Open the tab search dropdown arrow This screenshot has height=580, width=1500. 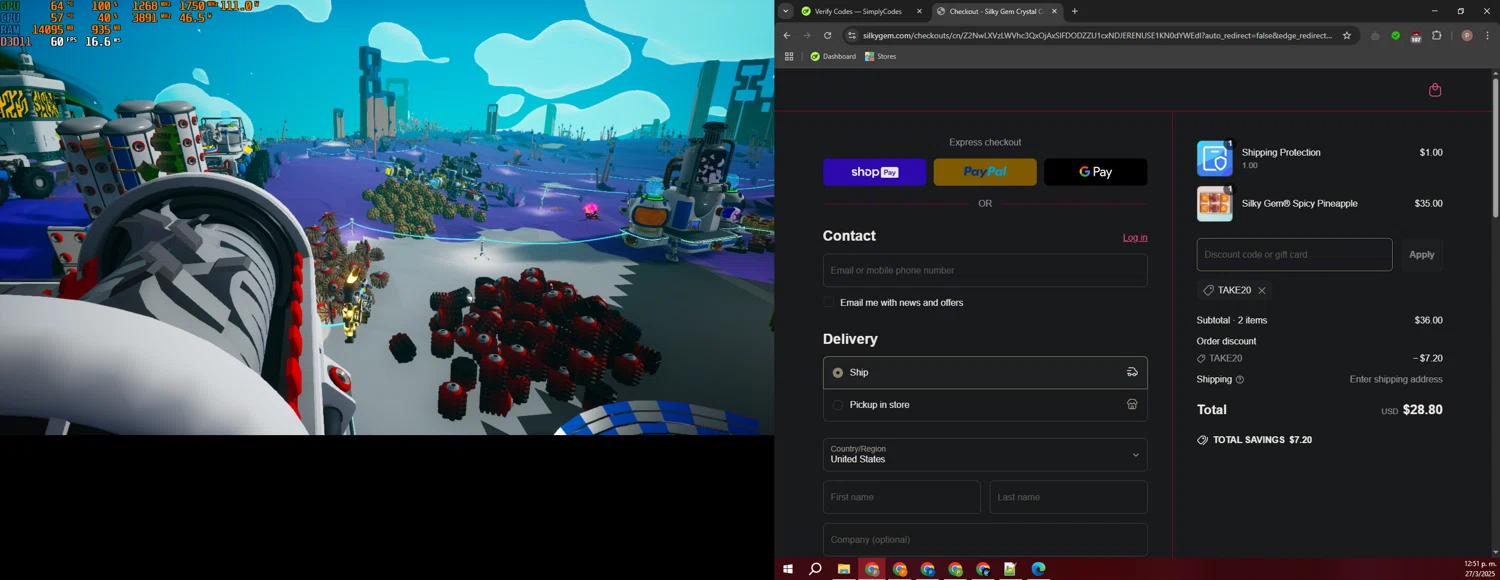786,11
